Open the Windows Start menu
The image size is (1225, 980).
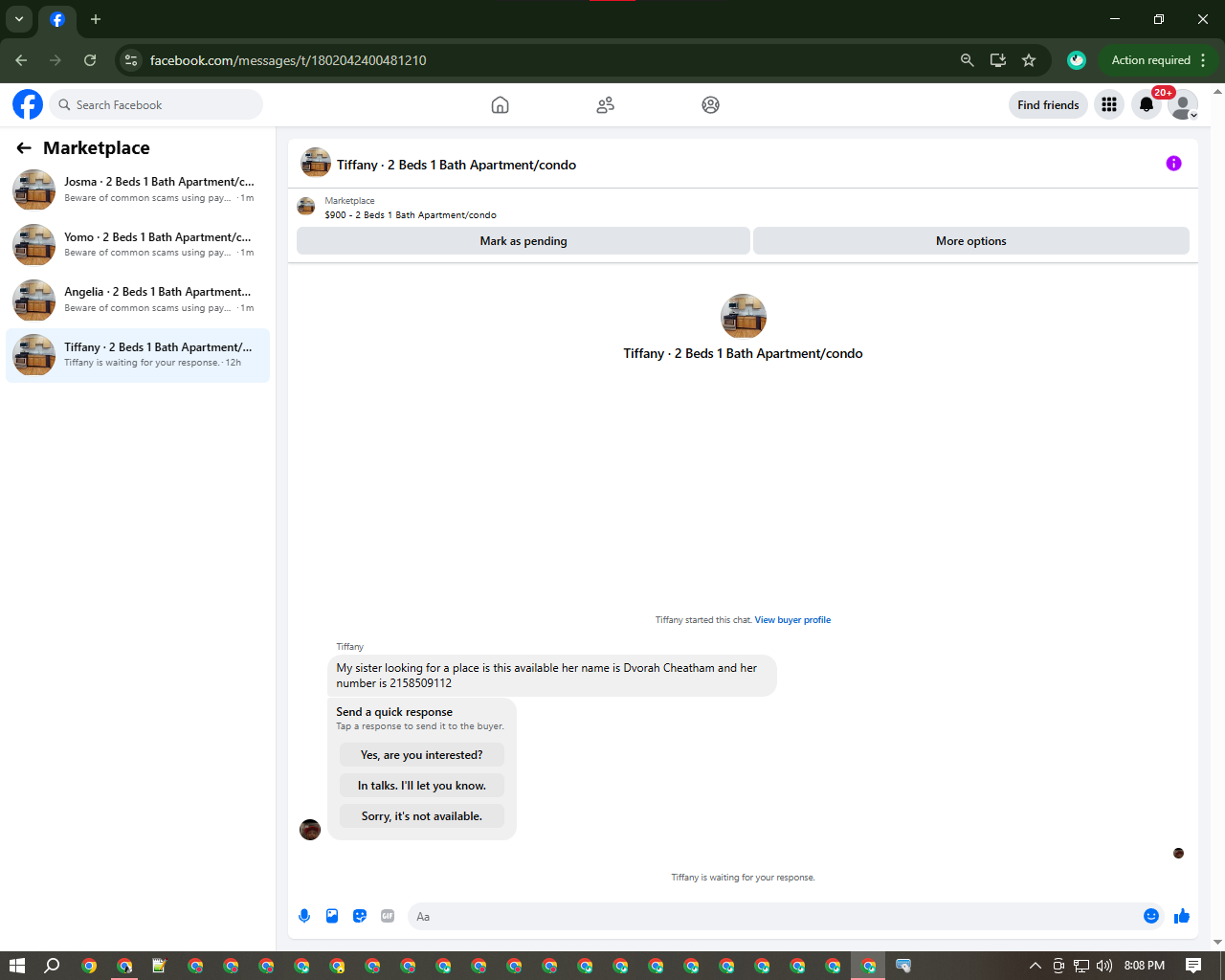coord(17,966)
